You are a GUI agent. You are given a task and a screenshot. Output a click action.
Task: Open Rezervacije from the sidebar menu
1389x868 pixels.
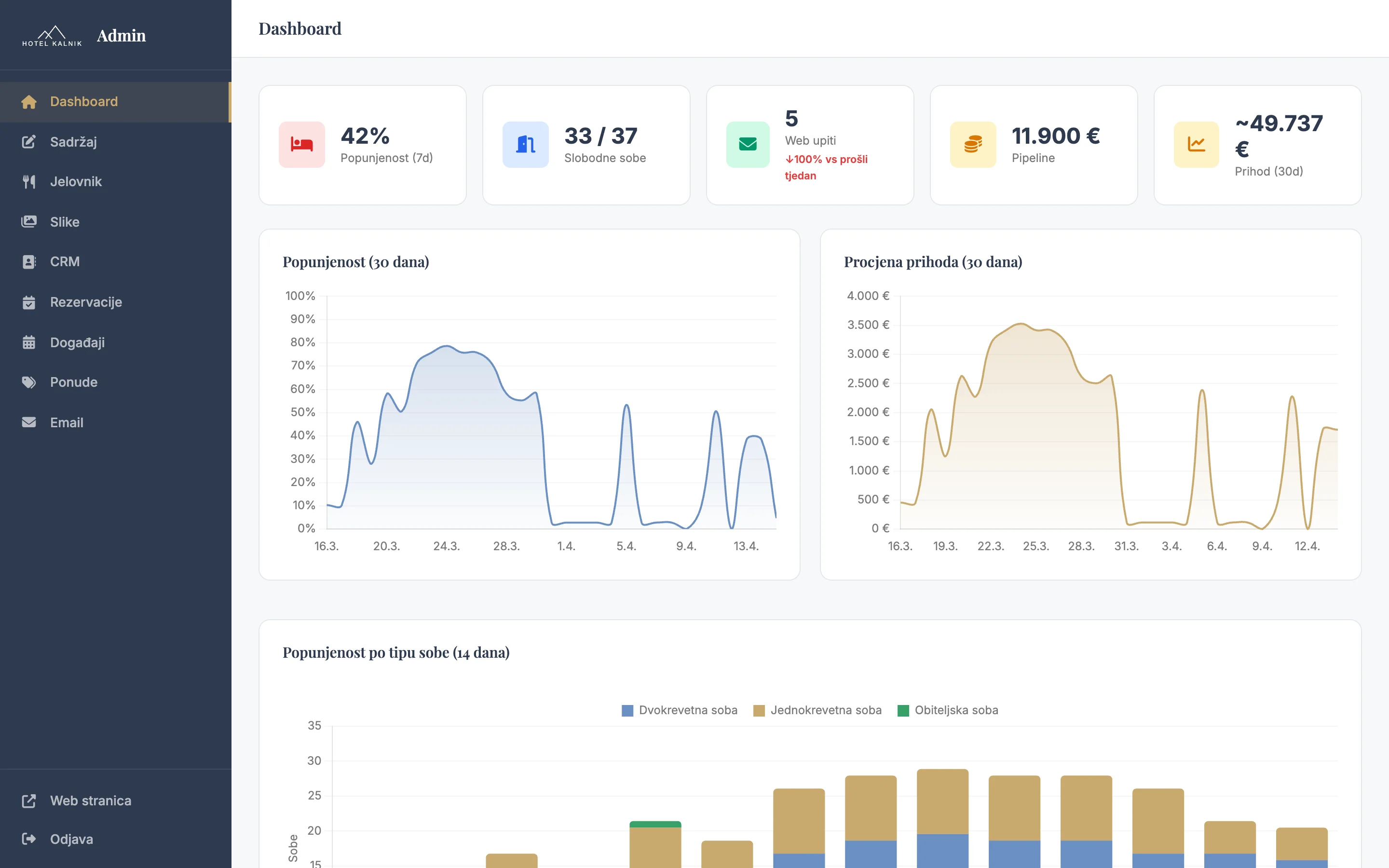(86, 302)
